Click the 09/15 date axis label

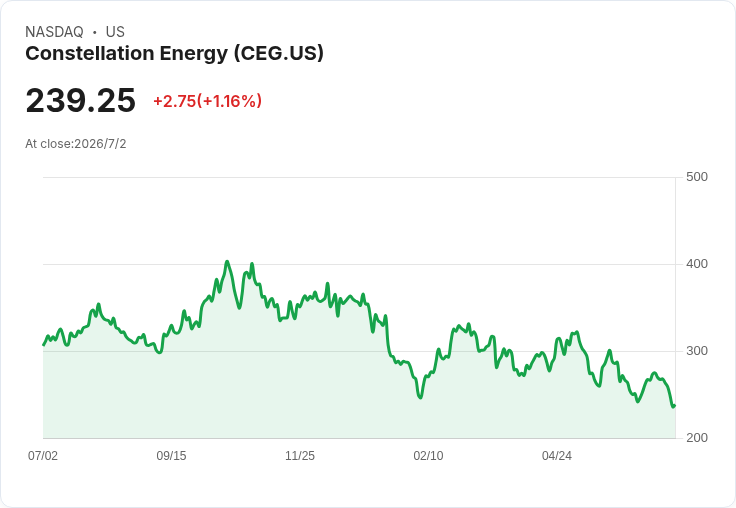(x=171, y=455)
